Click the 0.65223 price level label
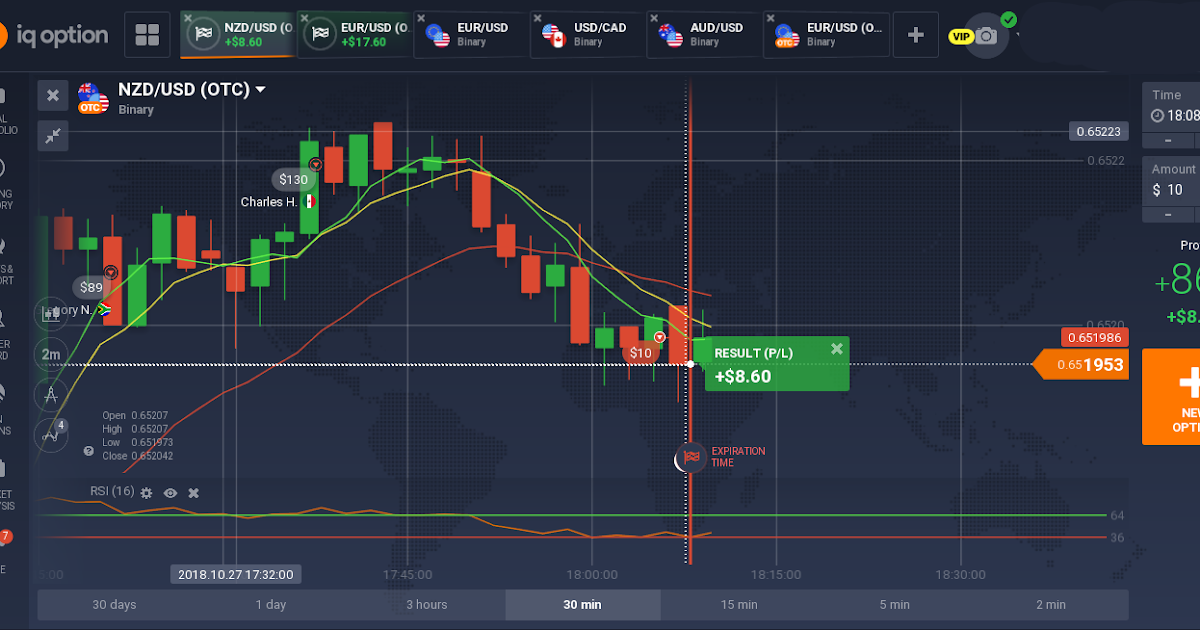Screen dimensions: 1200x630 [1098, 131]
